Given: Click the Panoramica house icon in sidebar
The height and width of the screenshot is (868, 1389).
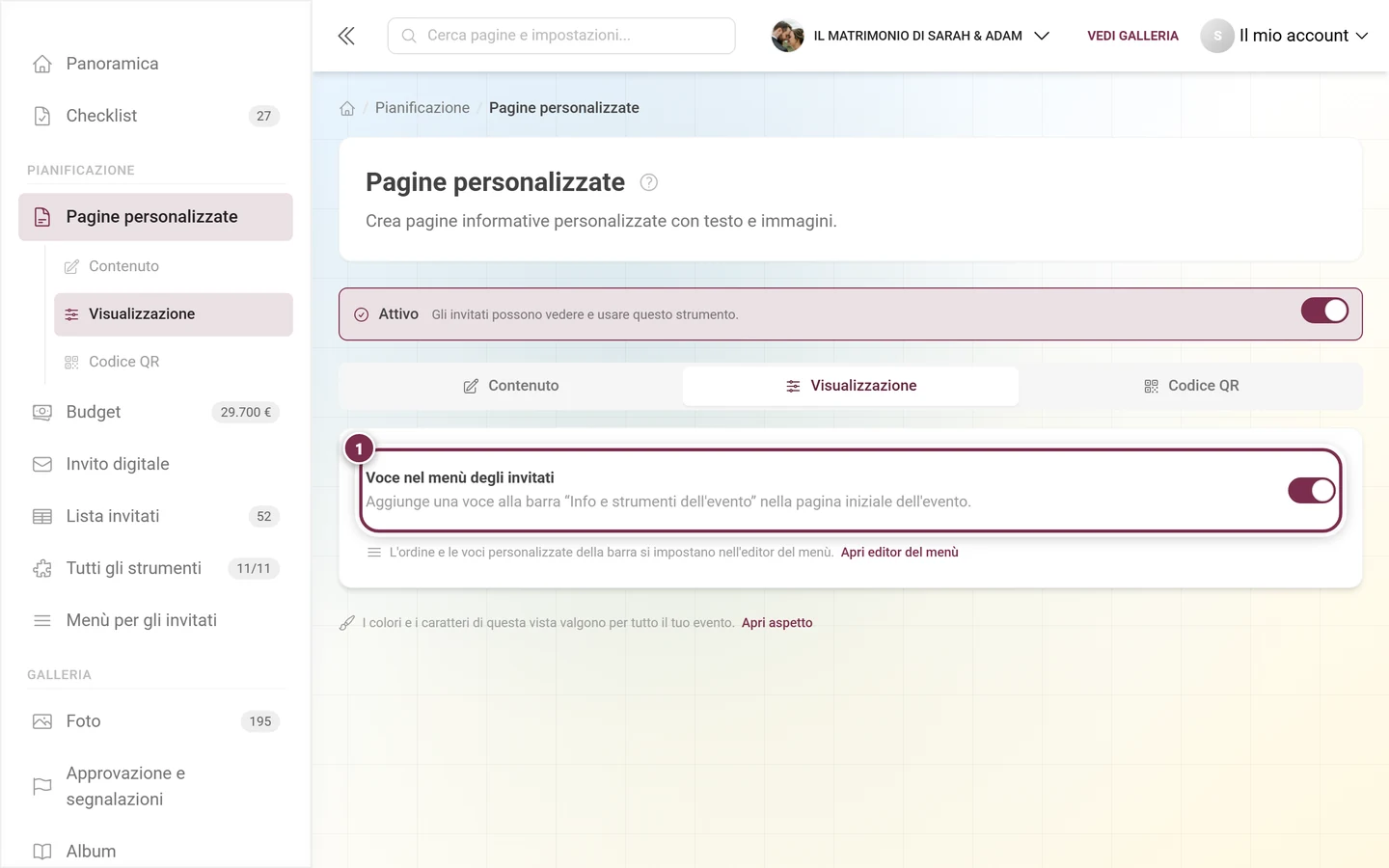Looking at the screenshot, I should tap(42, 64).
